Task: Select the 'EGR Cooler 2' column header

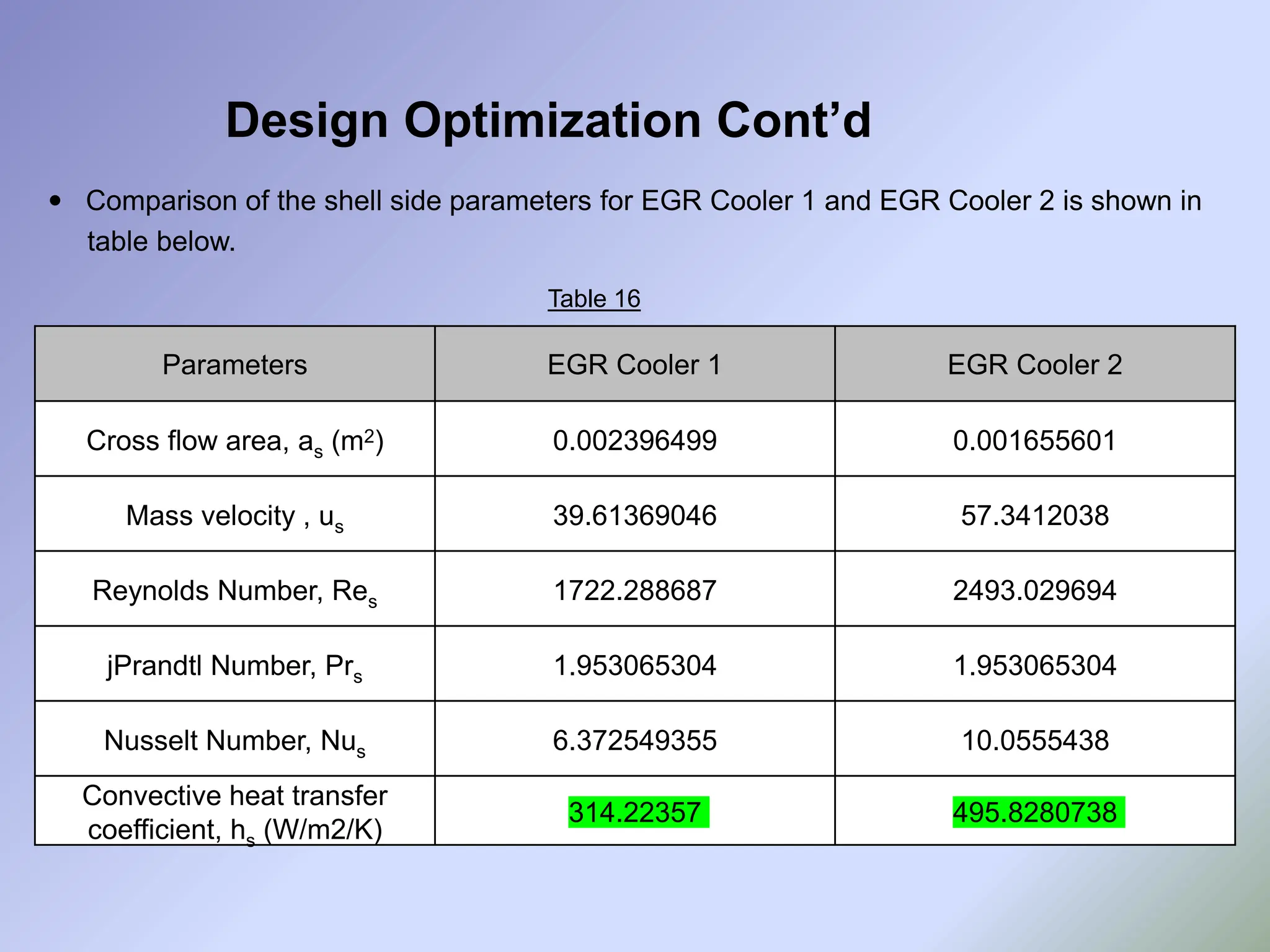Action: click(1035, 364)
